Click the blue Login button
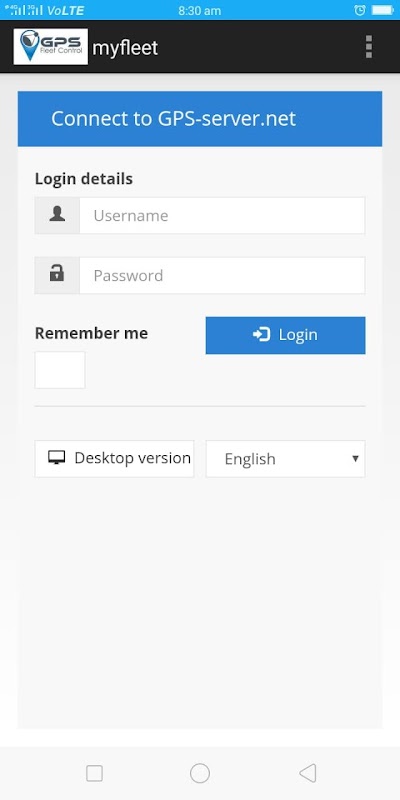The height and width of the screenshot is (800, 400). [285, 335]
